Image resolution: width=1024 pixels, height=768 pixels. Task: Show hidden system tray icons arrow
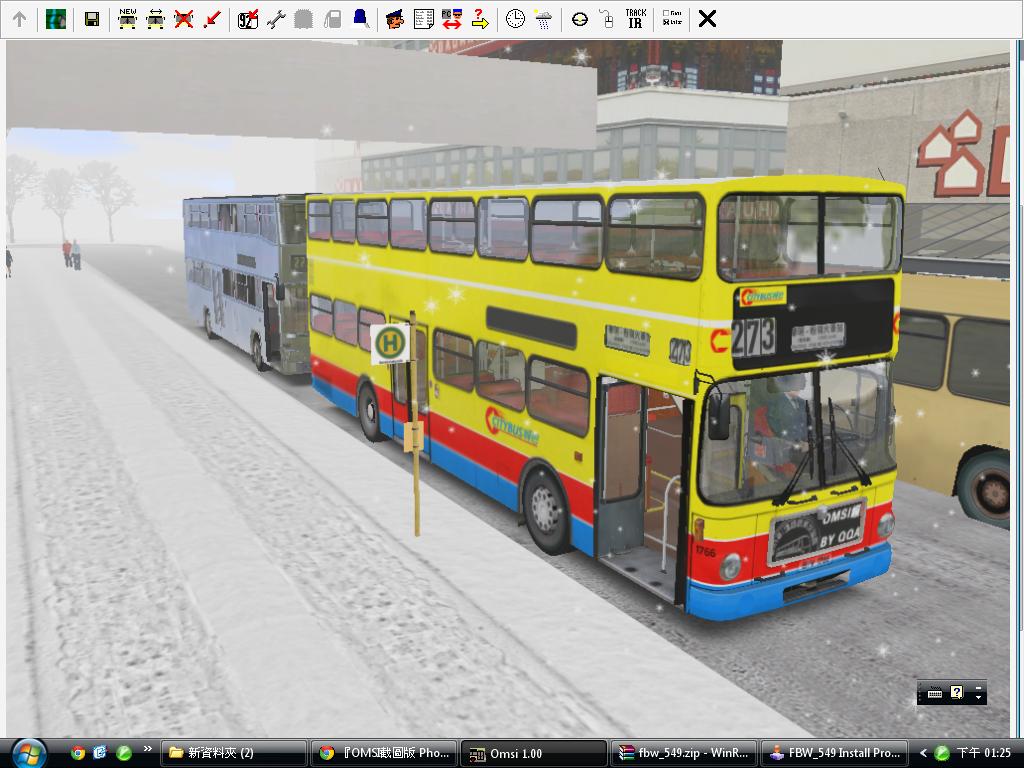click(x=923, y=753)
